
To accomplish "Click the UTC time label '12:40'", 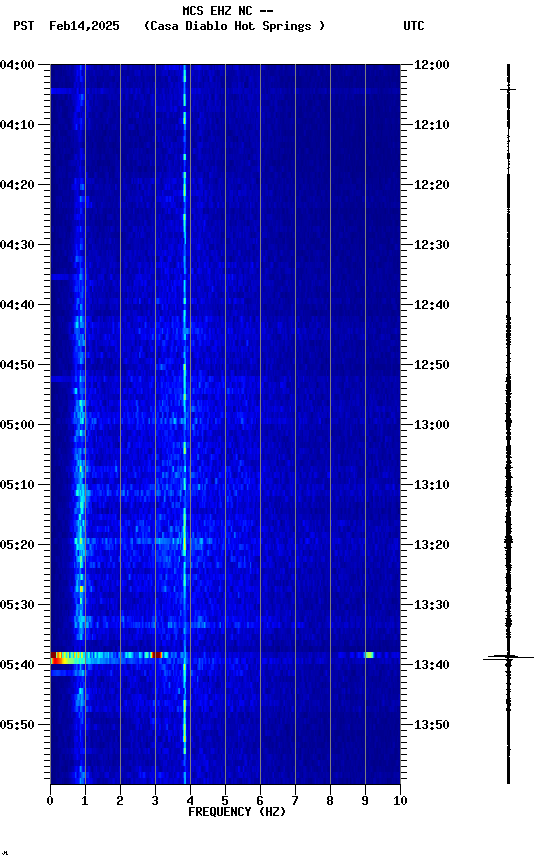I will tap(432, 305).
